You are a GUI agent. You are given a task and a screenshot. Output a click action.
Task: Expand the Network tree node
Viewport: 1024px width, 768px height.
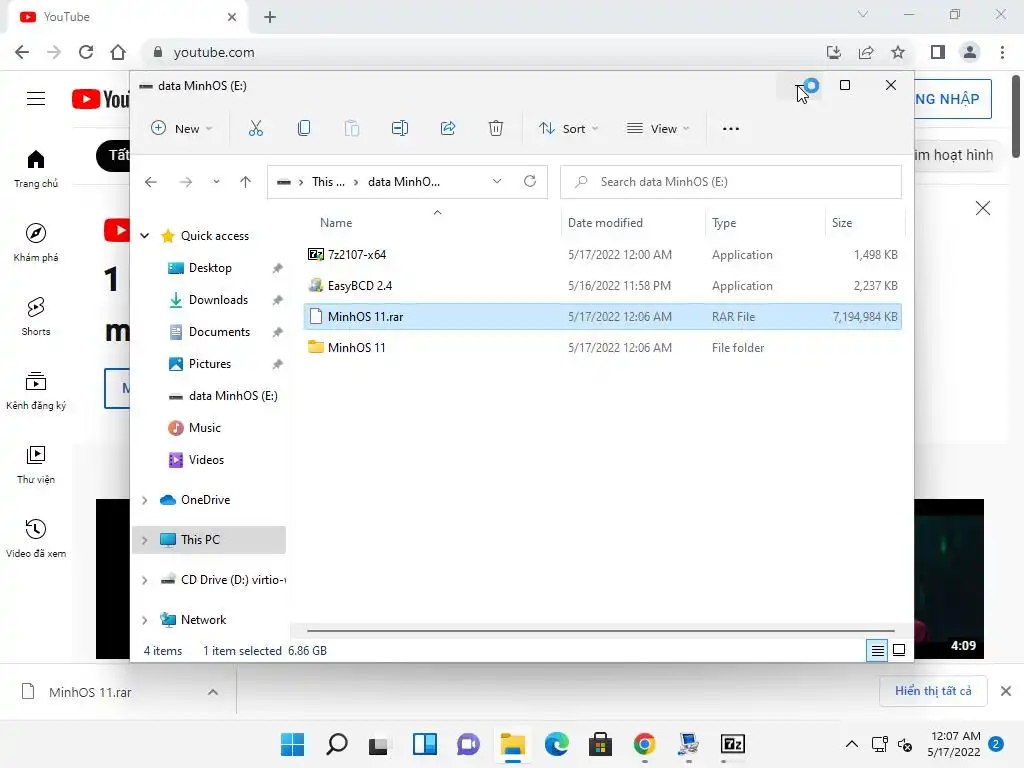145,620
